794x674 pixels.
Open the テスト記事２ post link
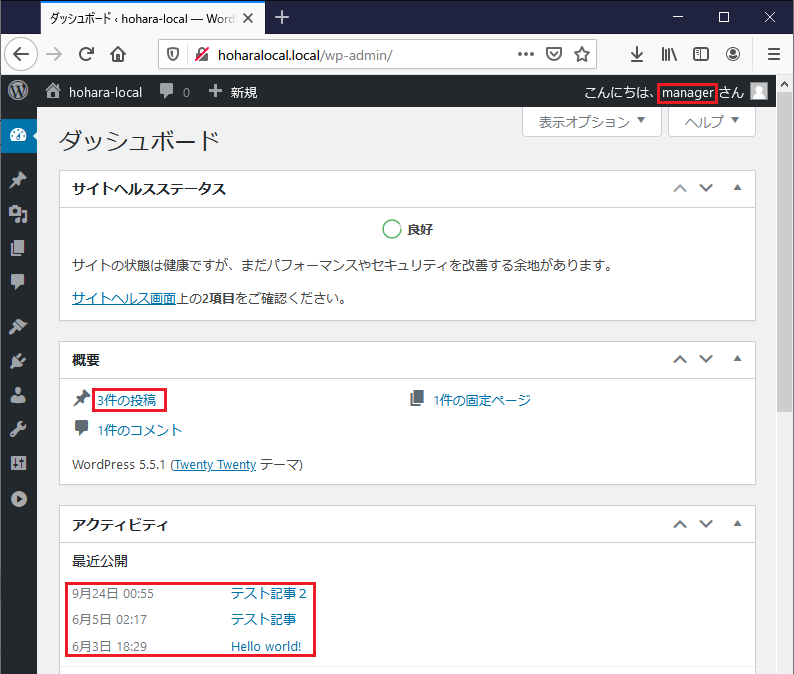click(269, 593)
